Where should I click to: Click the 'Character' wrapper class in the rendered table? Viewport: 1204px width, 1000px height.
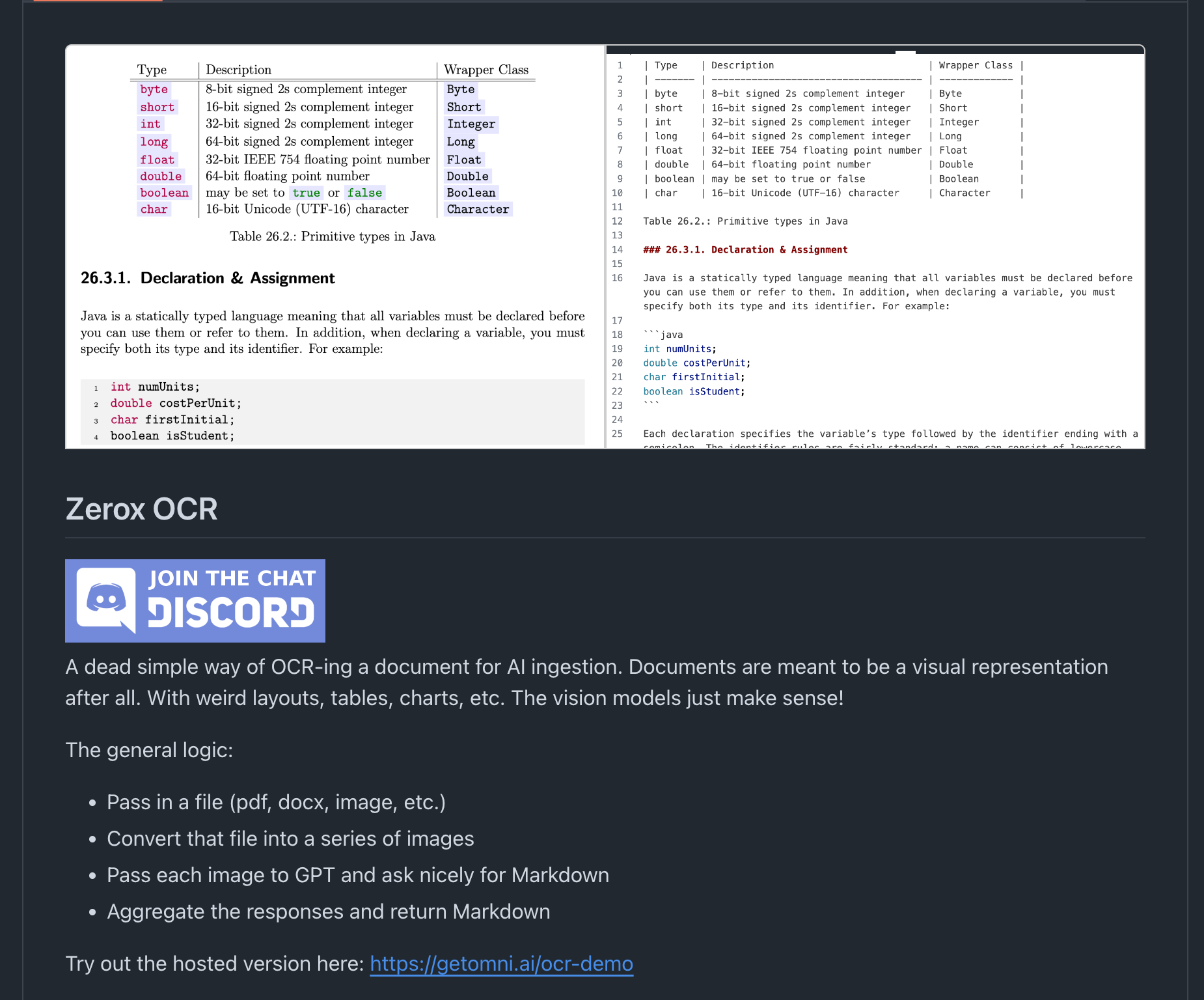tap(478, 209)
